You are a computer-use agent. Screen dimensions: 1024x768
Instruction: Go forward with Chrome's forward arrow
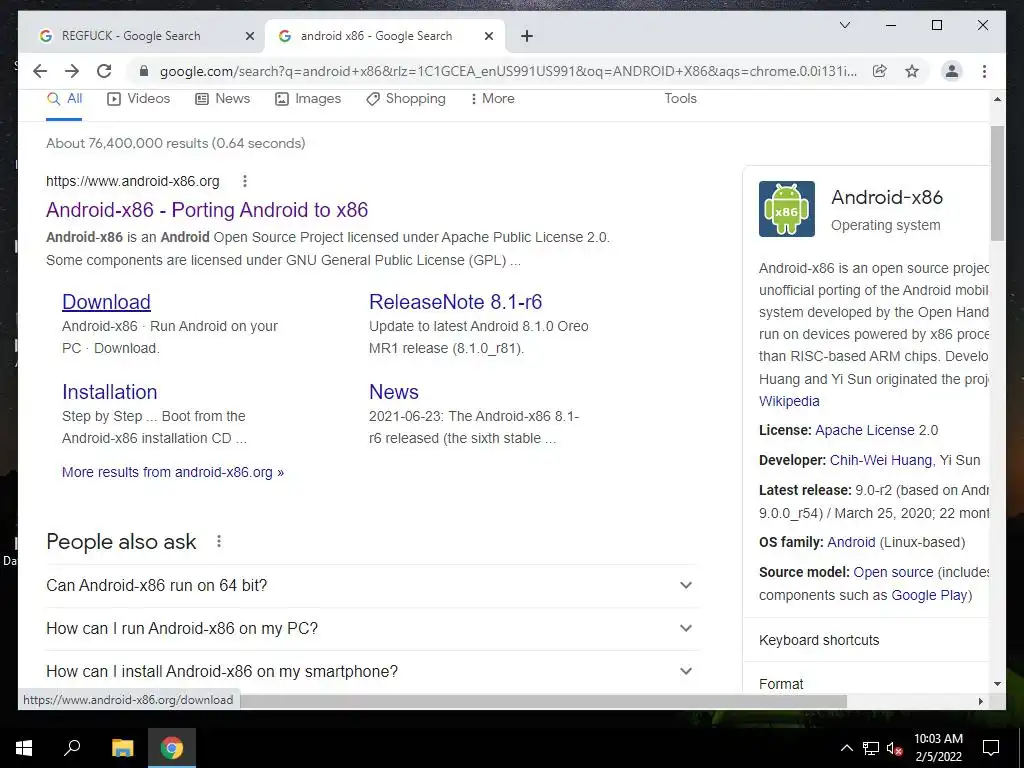tap(72, 71)
